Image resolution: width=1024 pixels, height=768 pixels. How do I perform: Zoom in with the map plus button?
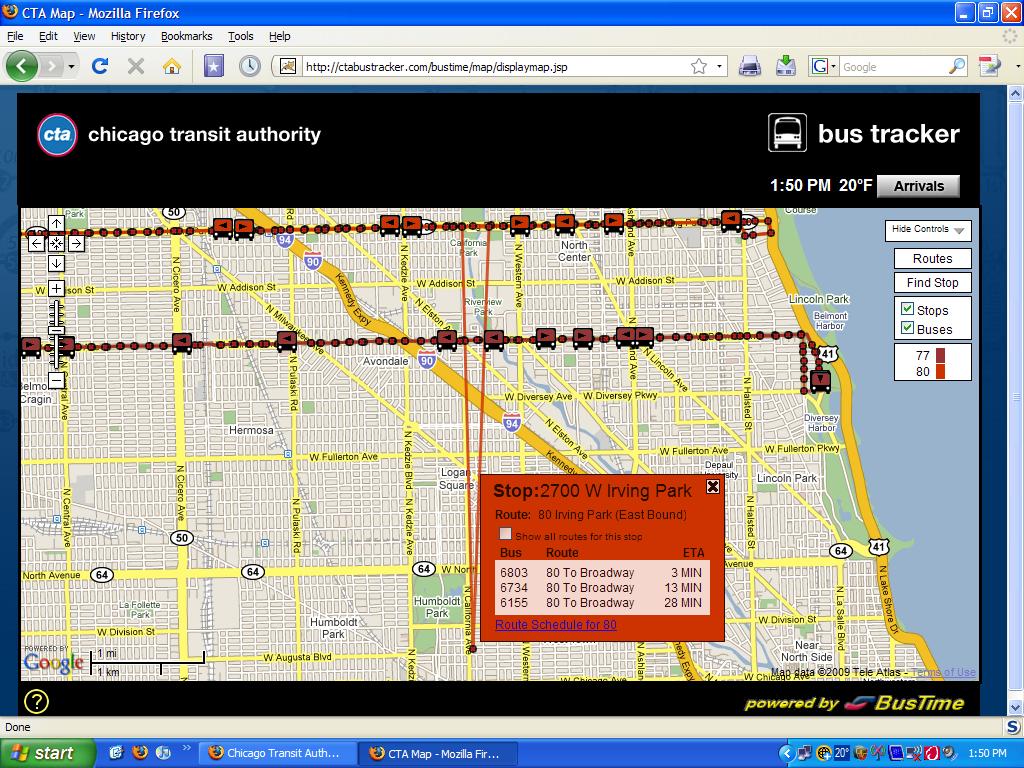56,289
